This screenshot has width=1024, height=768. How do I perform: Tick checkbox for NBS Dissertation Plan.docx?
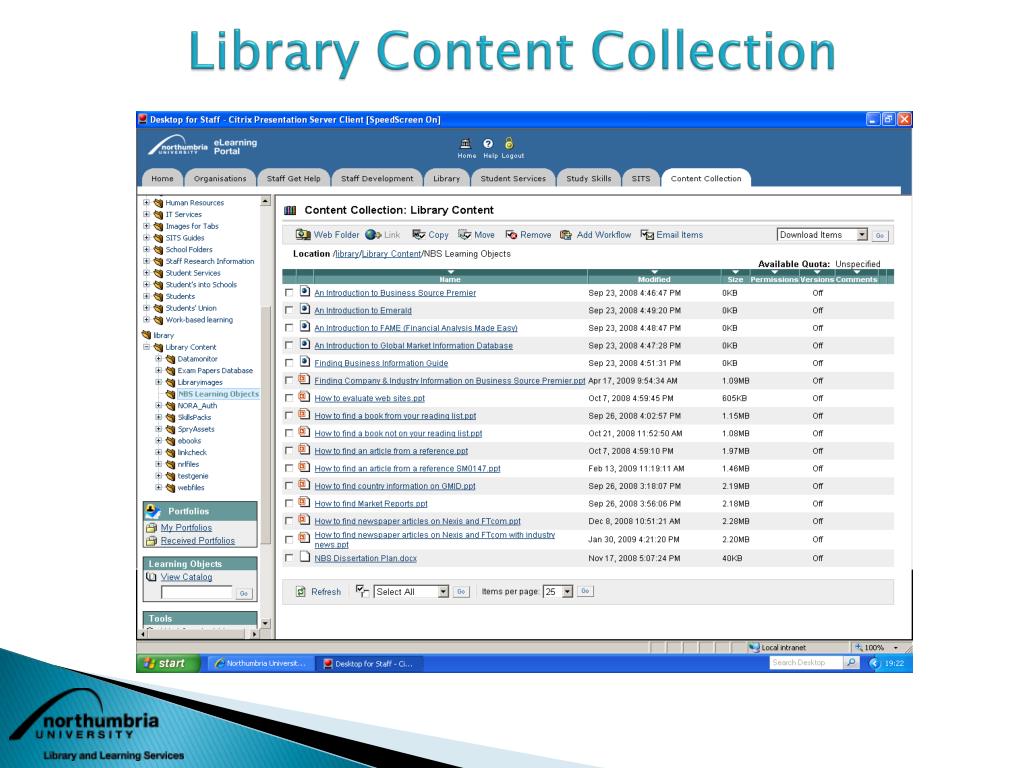pyautogui.click(x=289, y=558)
